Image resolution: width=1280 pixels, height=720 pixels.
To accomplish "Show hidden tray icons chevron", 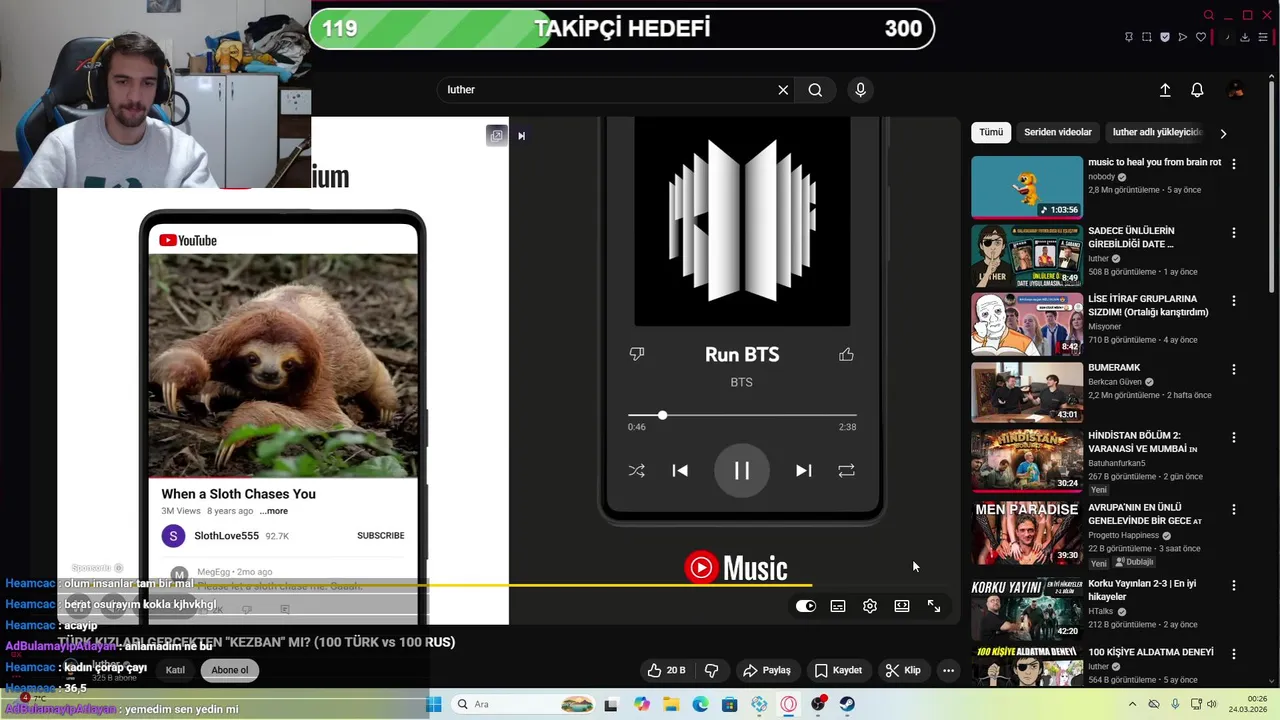I will tap(1132, 704).
